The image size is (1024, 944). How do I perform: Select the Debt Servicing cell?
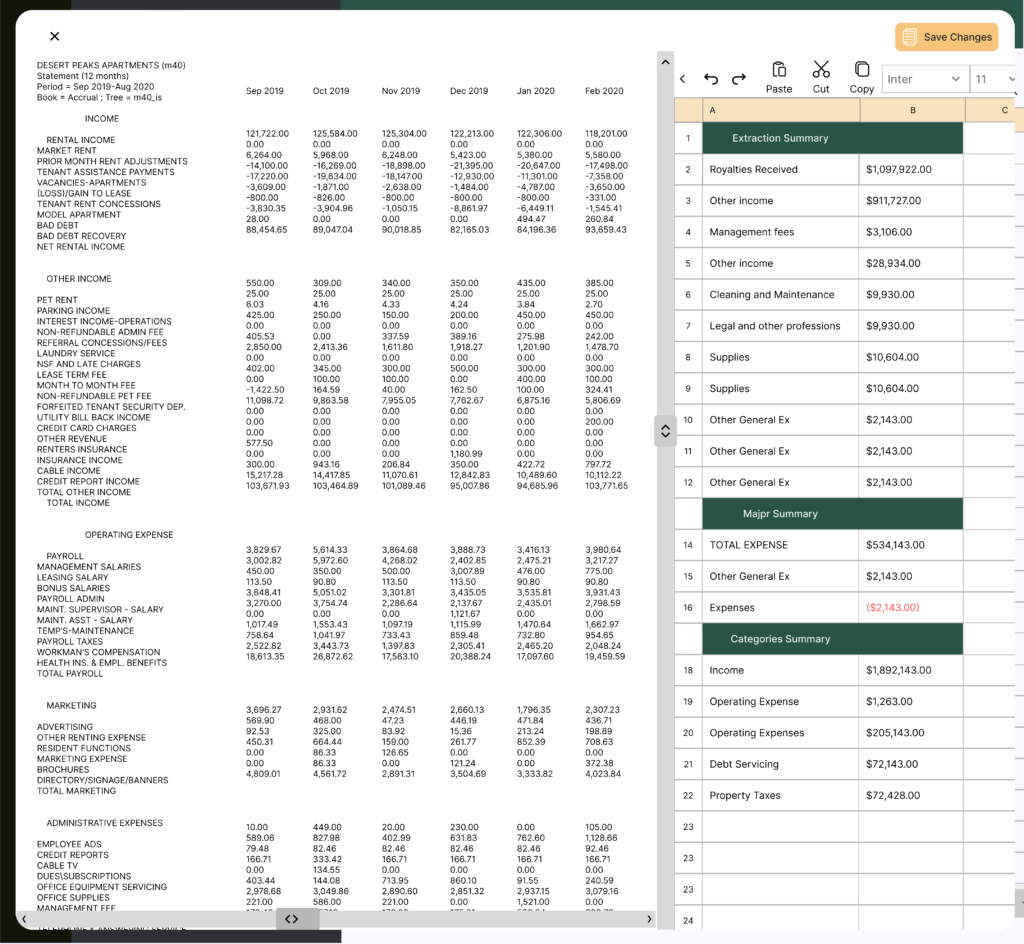(x=780, y=764)
